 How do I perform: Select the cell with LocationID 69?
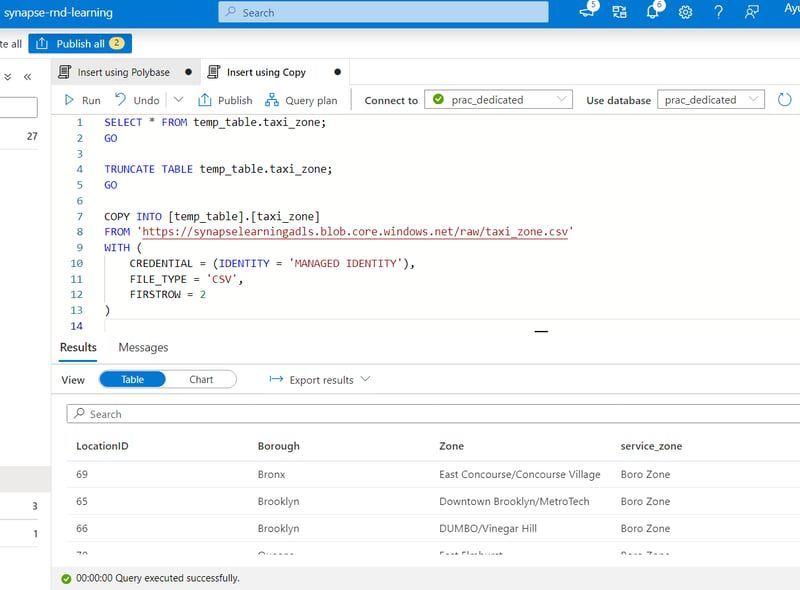click(x=82, y=474)
